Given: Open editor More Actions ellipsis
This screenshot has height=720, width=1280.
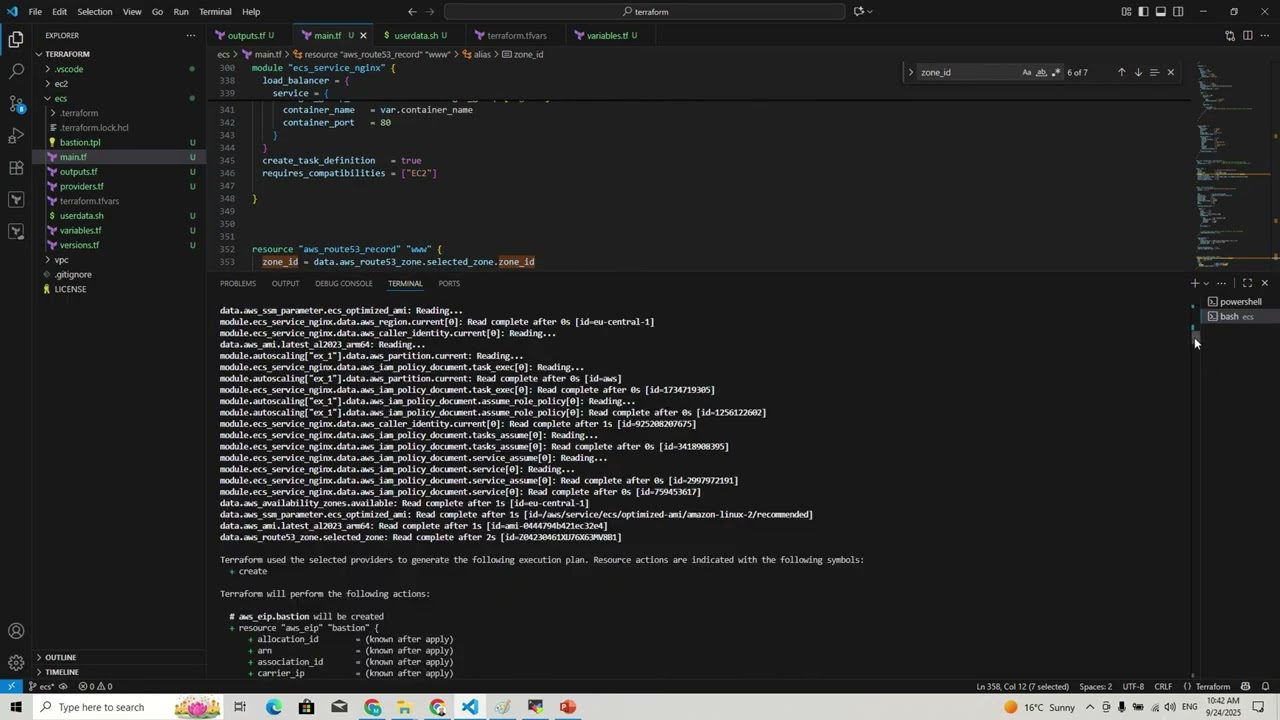Looking at the screenshot, I should coord(1264,35).
